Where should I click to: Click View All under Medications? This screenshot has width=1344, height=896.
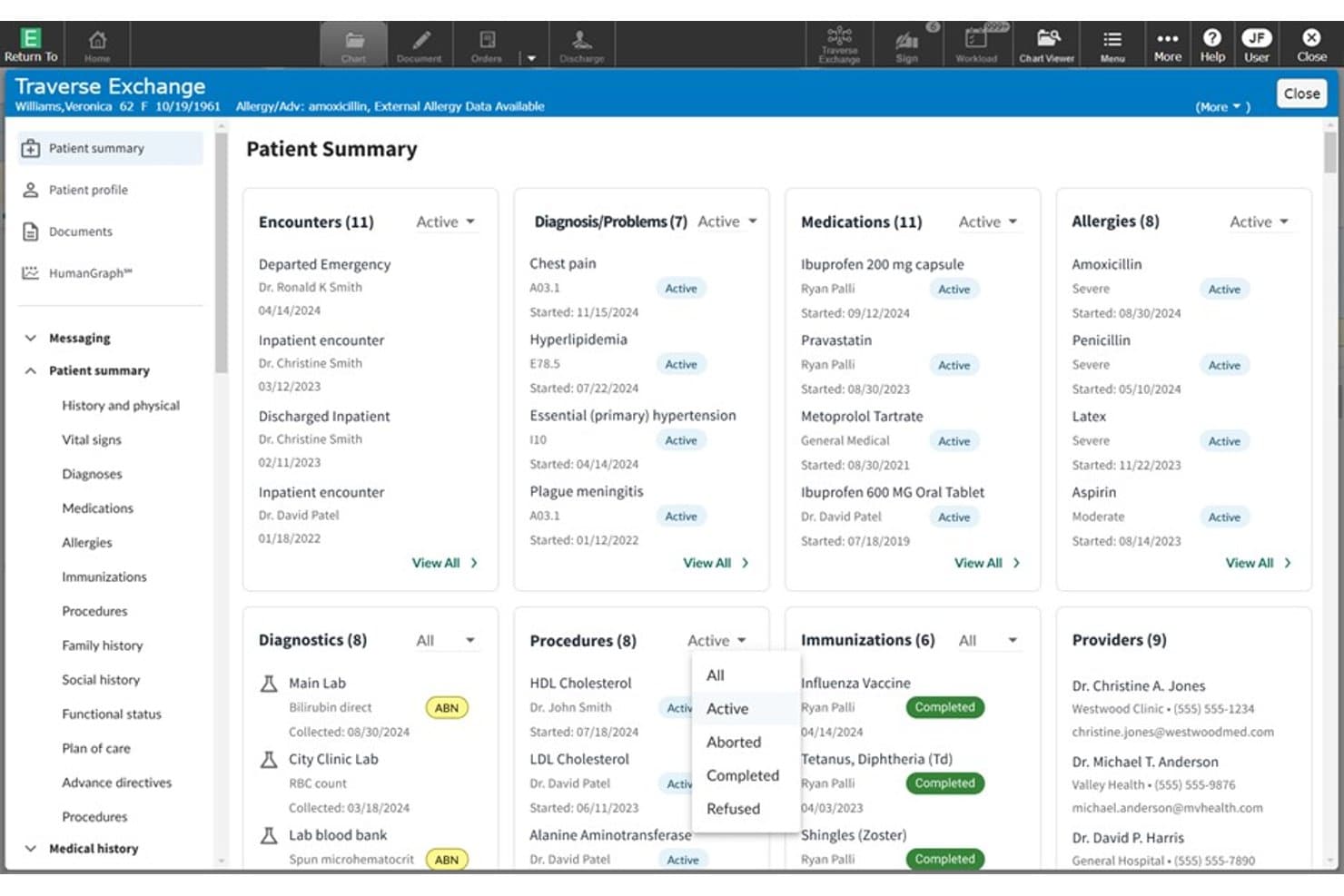point(987,563)
